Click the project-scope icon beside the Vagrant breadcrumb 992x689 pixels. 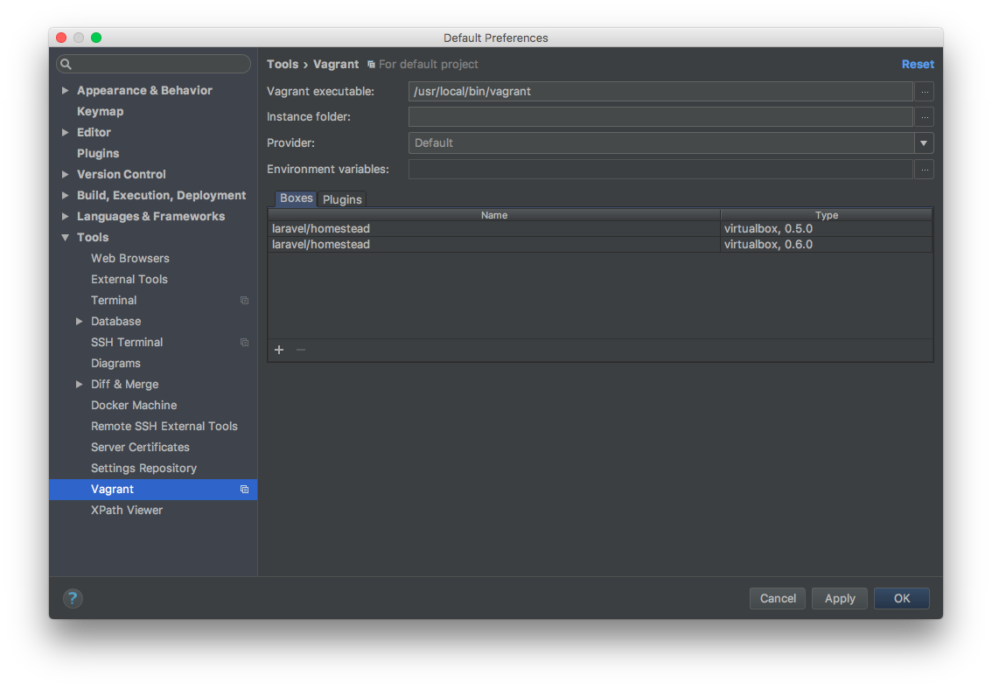(x=369, y=64)
